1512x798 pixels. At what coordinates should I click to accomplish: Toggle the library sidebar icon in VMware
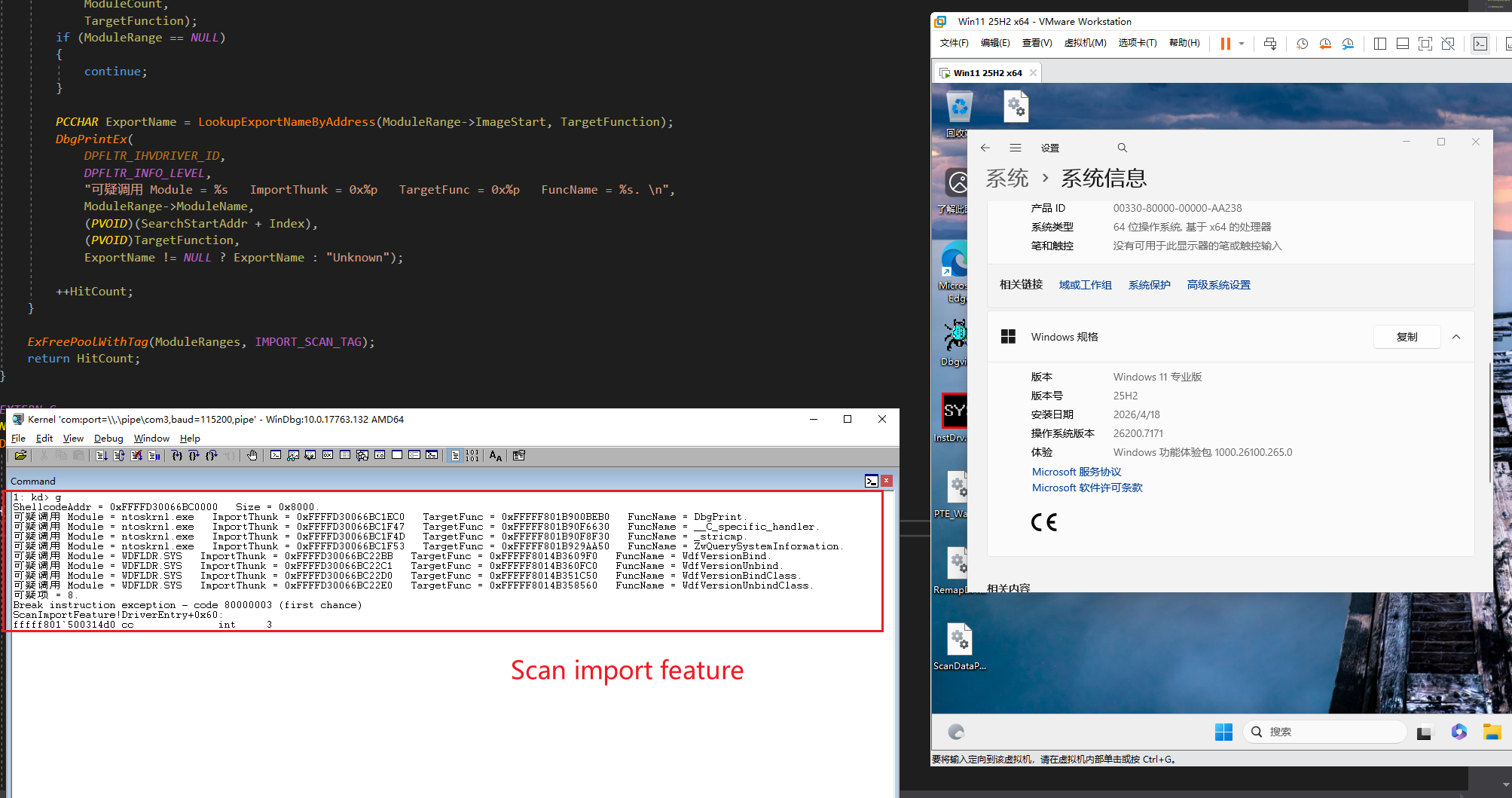(x=1380, y=44)
